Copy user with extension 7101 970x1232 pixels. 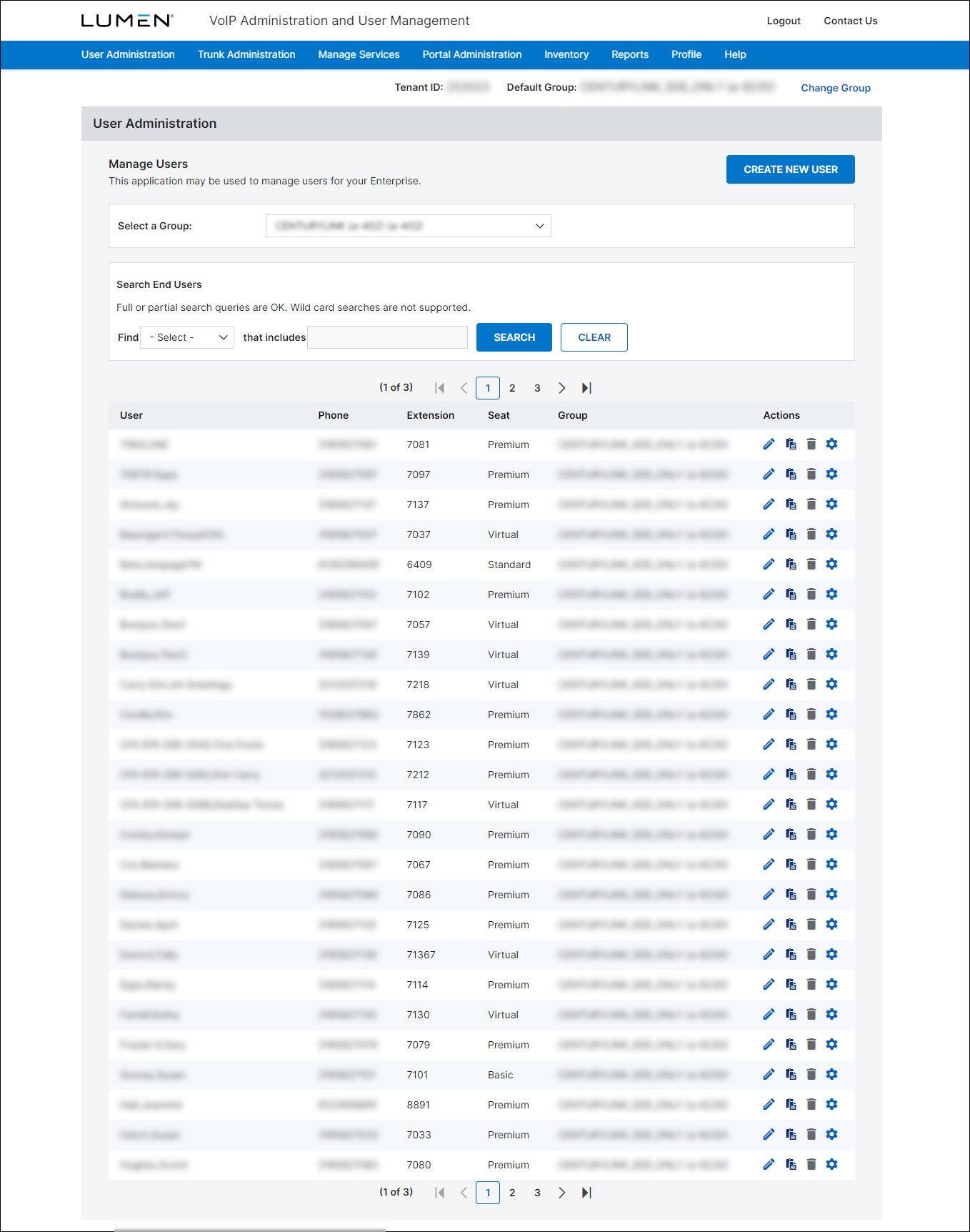click(x=791, y=1075)
